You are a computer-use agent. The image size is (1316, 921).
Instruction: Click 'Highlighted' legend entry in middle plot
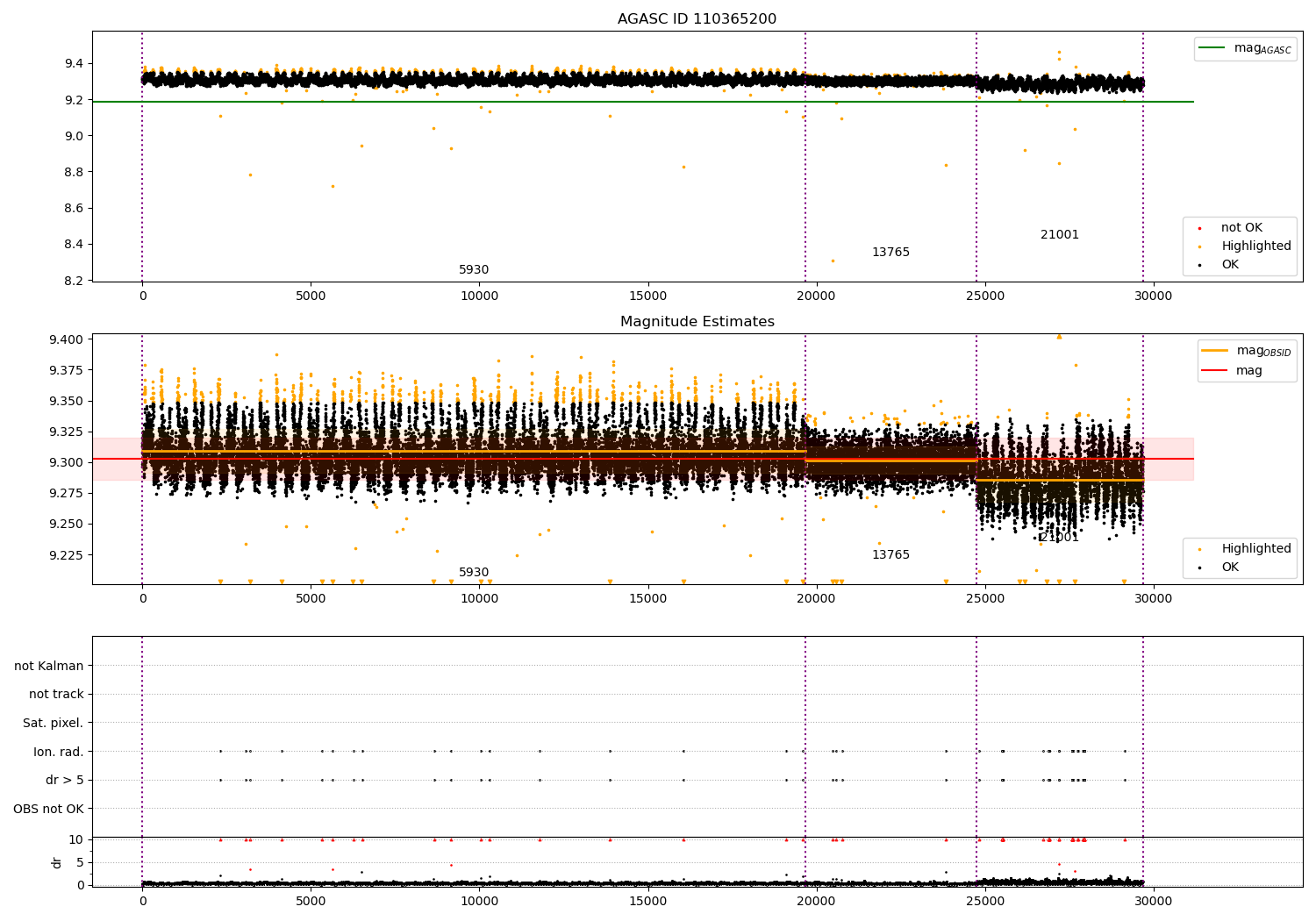(x=1255, y=549)
